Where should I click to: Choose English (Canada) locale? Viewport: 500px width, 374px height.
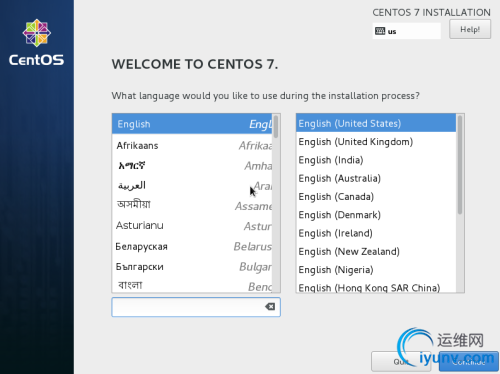coord(376,197)
